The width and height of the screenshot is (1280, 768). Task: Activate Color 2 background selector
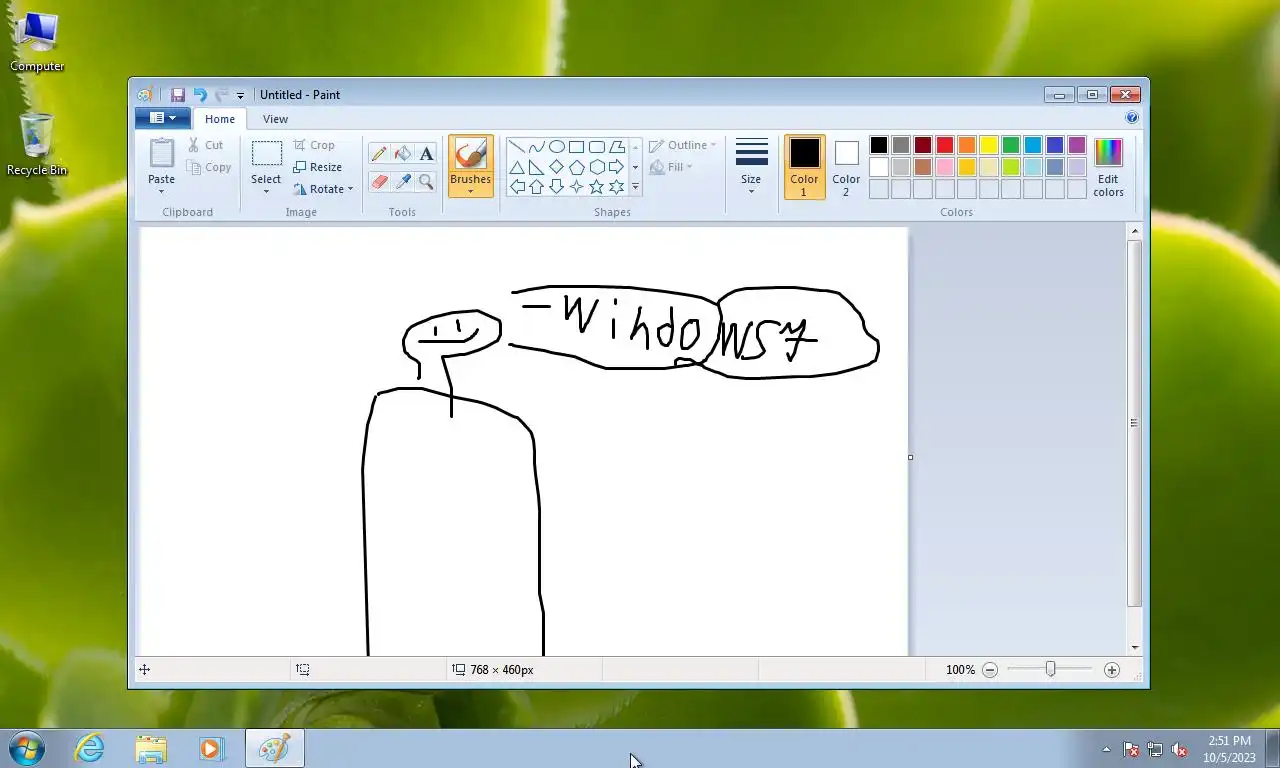pyautogui.click(x=846, y=167)
